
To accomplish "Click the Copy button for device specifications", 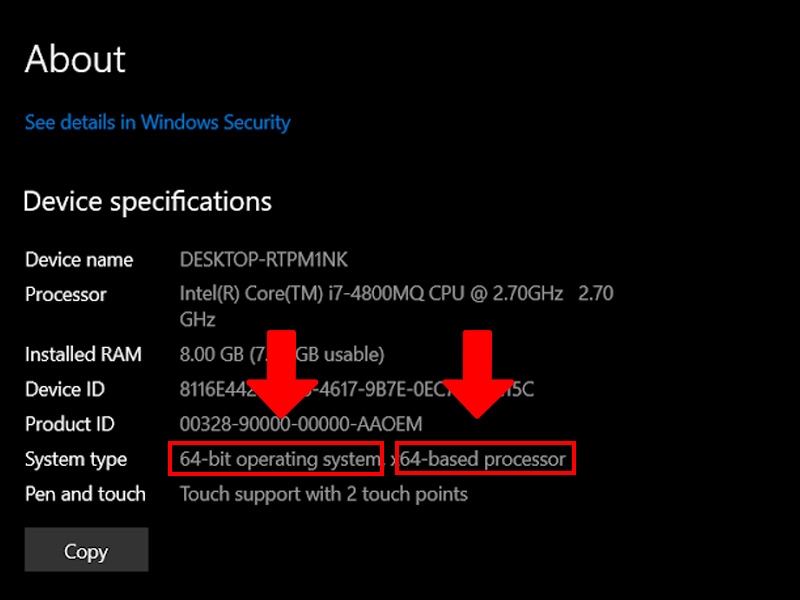I will (86, 551).
